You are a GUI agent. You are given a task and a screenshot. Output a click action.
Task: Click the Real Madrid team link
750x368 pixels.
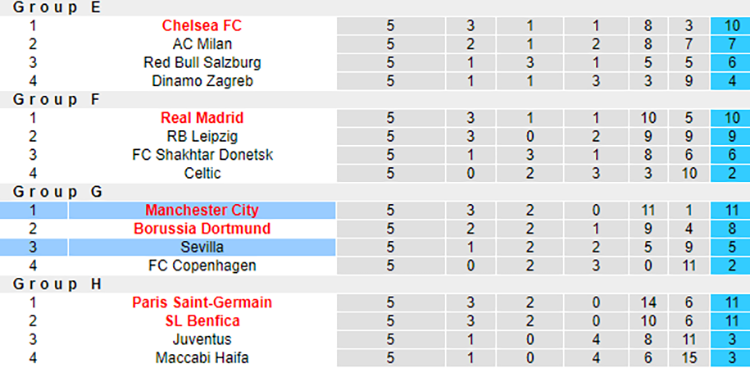pos(202,118)
